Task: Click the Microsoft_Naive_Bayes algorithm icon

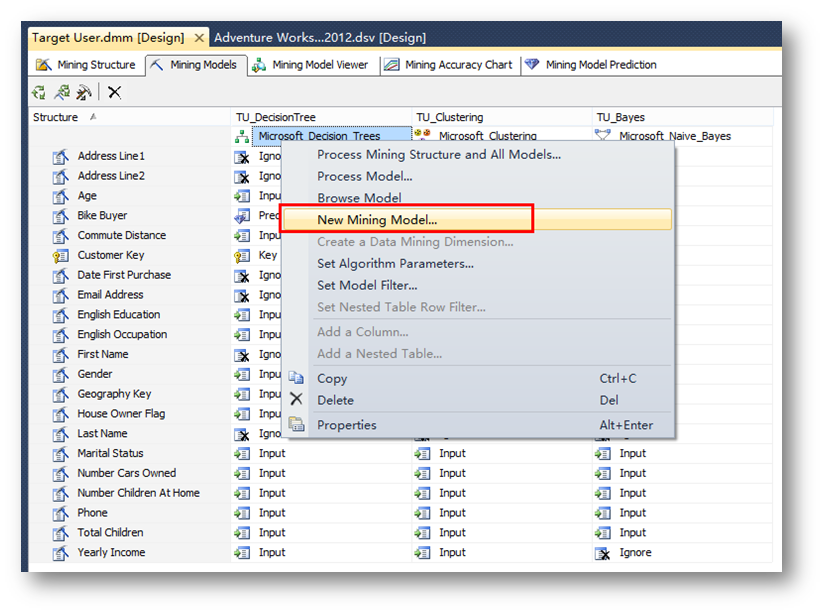Action: [x=603, y=136]
